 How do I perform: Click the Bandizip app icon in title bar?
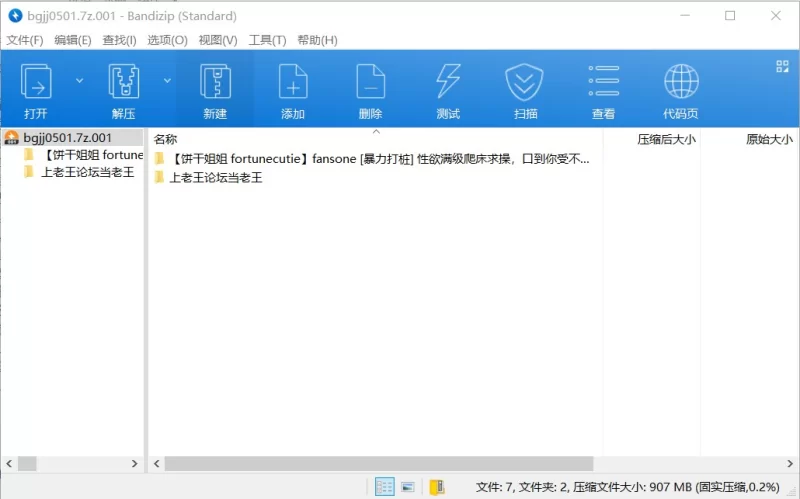tap(15, 16)
